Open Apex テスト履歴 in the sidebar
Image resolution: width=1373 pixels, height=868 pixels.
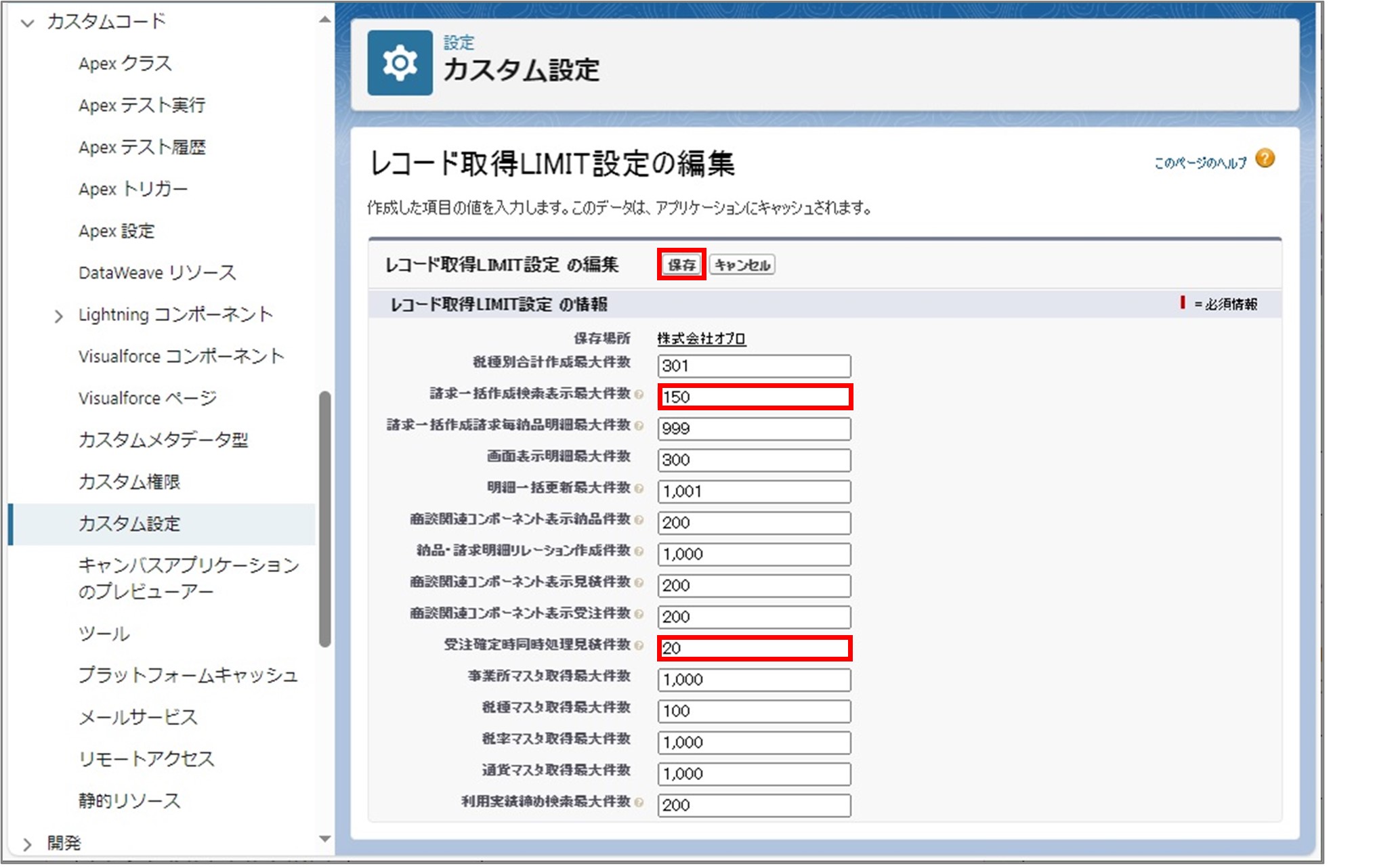click(142, 148)
